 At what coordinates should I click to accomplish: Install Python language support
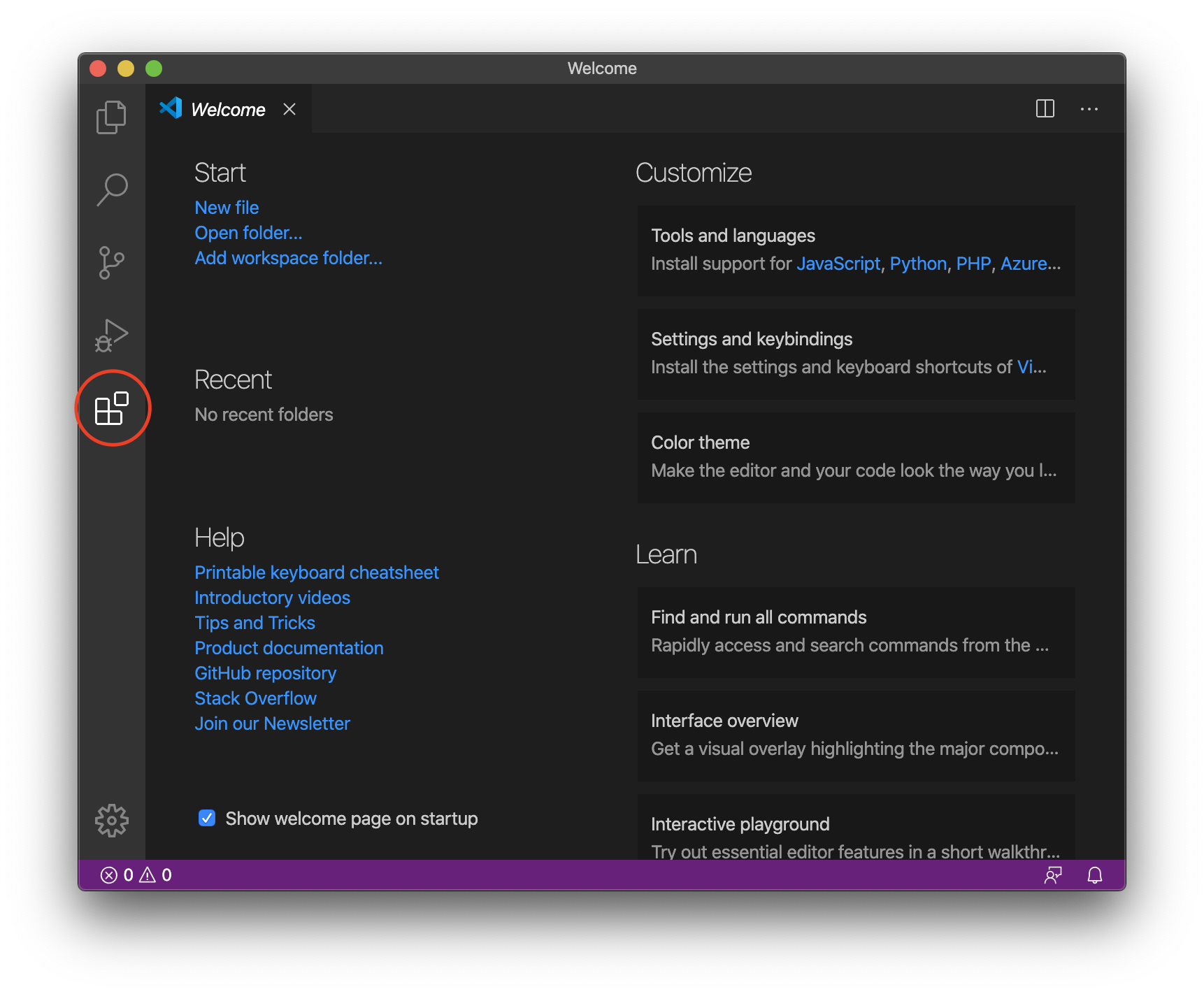(x=918, y=264)
